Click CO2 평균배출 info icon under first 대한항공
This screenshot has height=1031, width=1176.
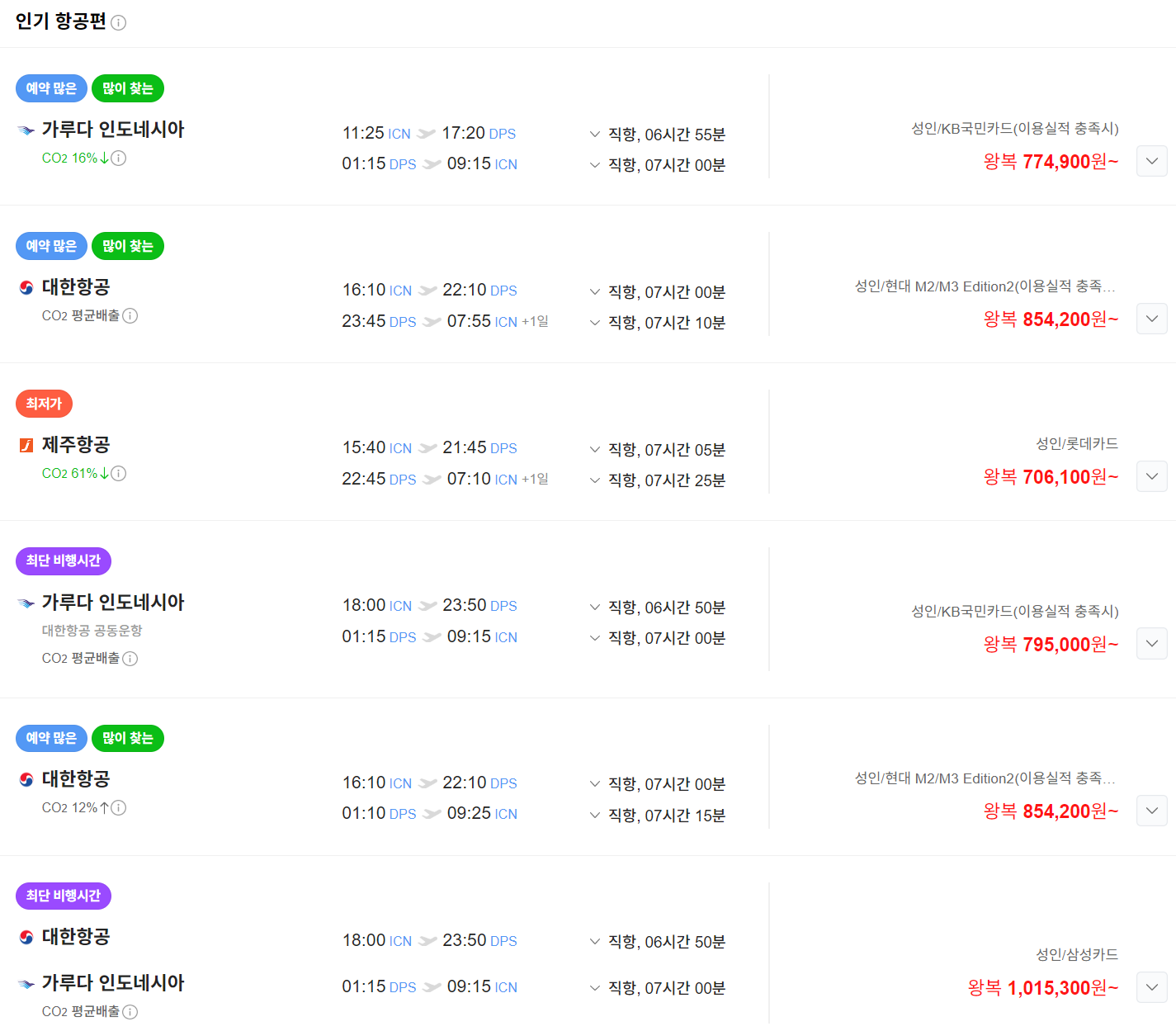pos(130,316)
